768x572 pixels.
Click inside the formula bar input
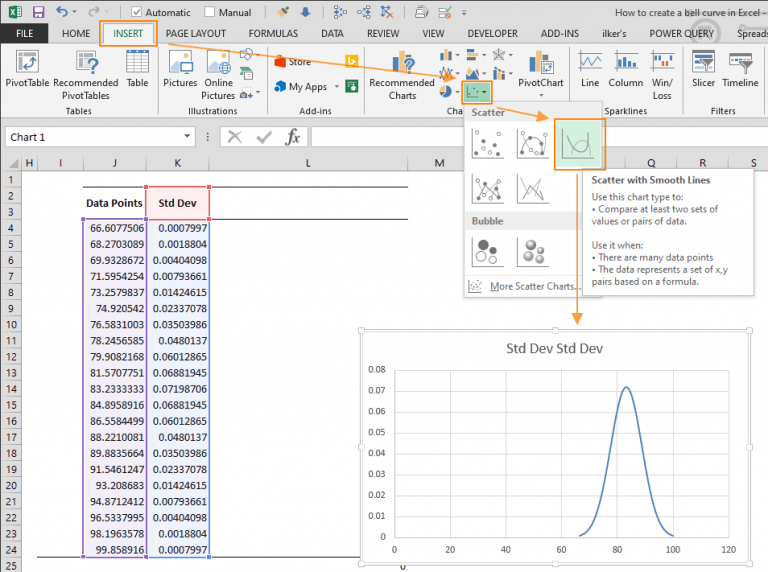tap(387, 137)
